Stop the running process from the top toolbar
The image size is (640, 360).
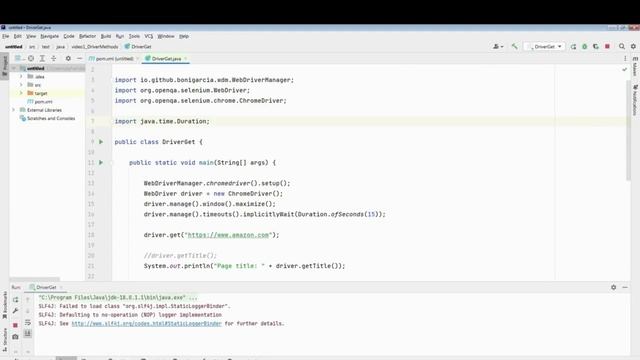tap(607, 47)
